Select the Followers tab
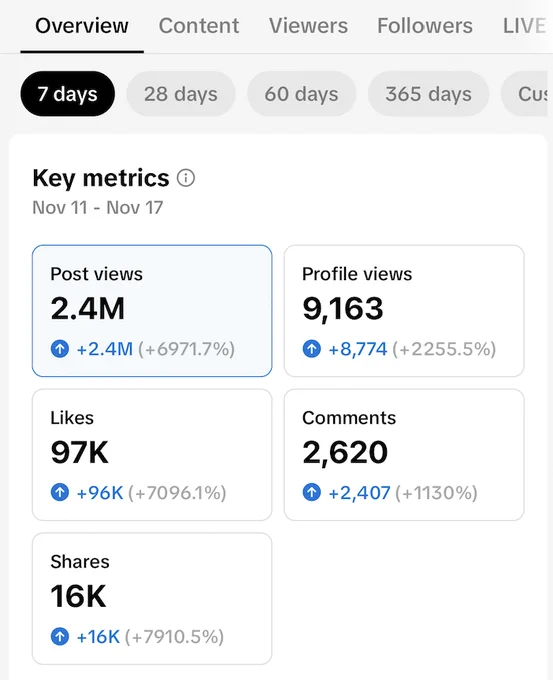553x680 pixels. (425, 26)
